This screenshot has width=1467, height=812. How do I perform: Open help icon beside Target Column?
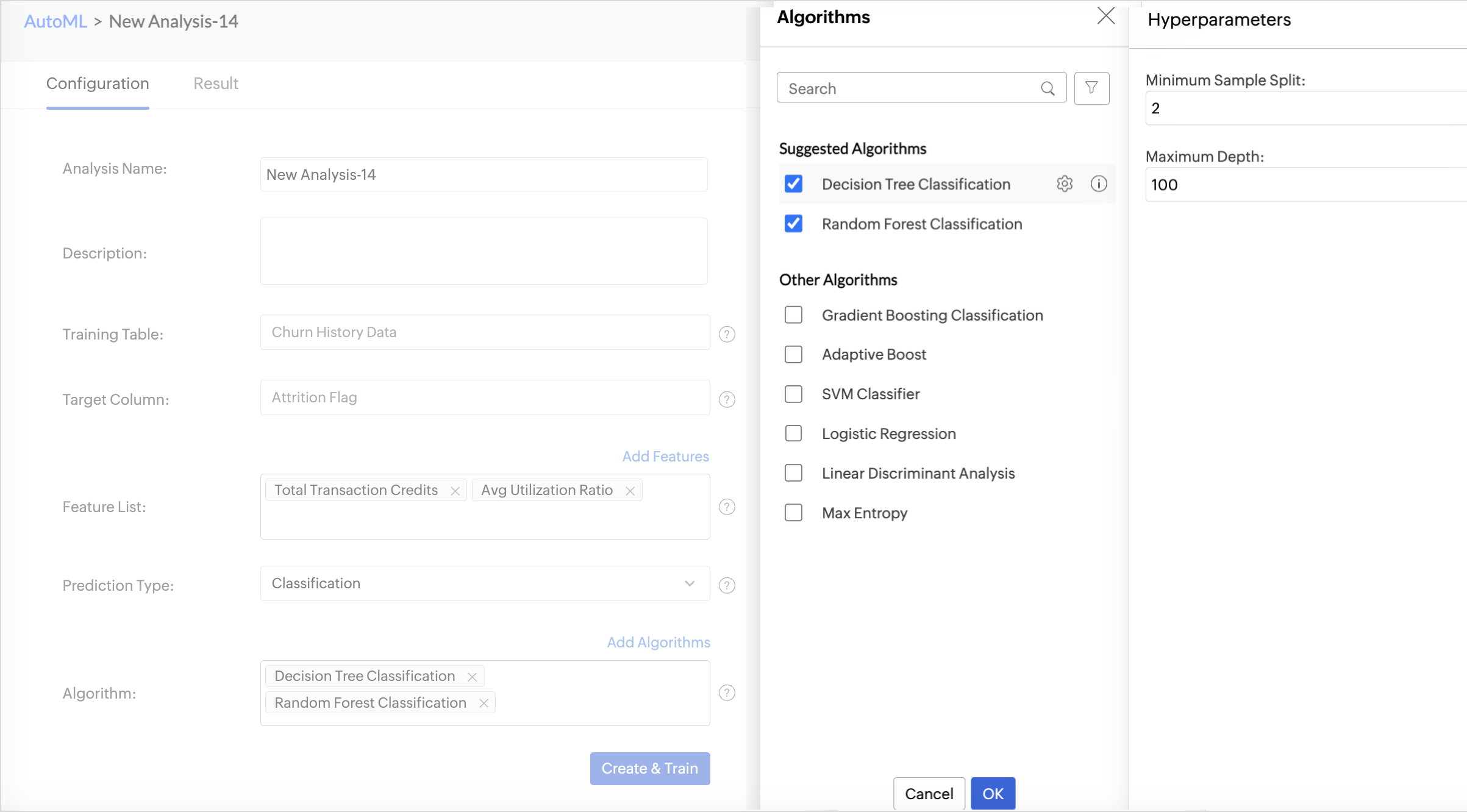click(727, 399)
